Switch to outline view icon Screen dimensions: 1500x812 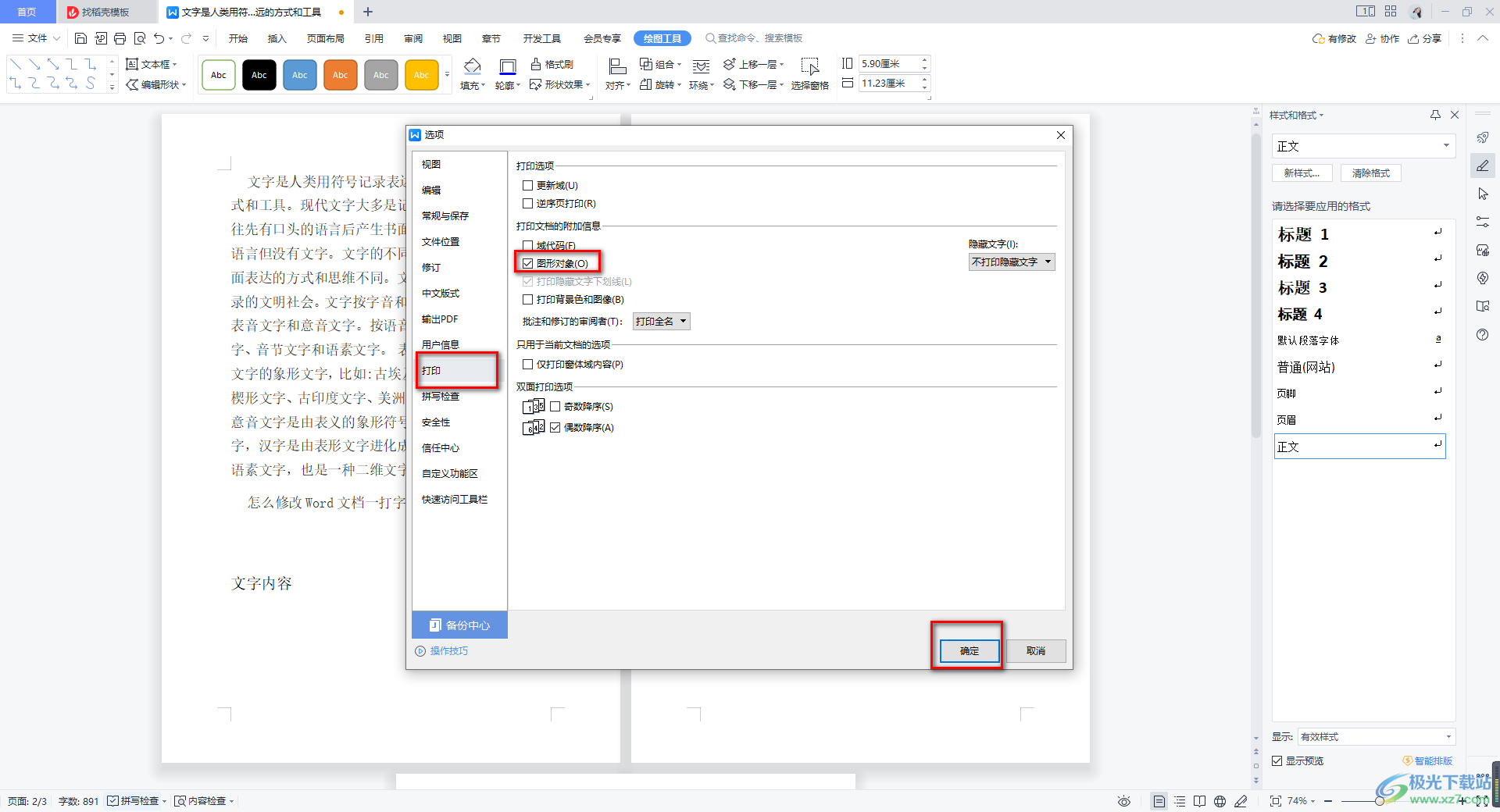click(1180, 801)
